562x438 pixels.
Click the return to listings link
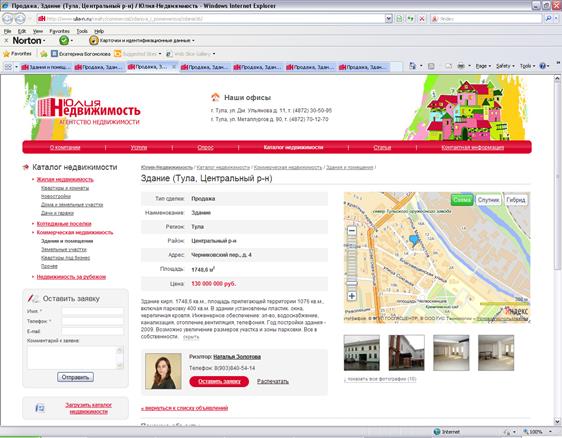coord(185,408)
